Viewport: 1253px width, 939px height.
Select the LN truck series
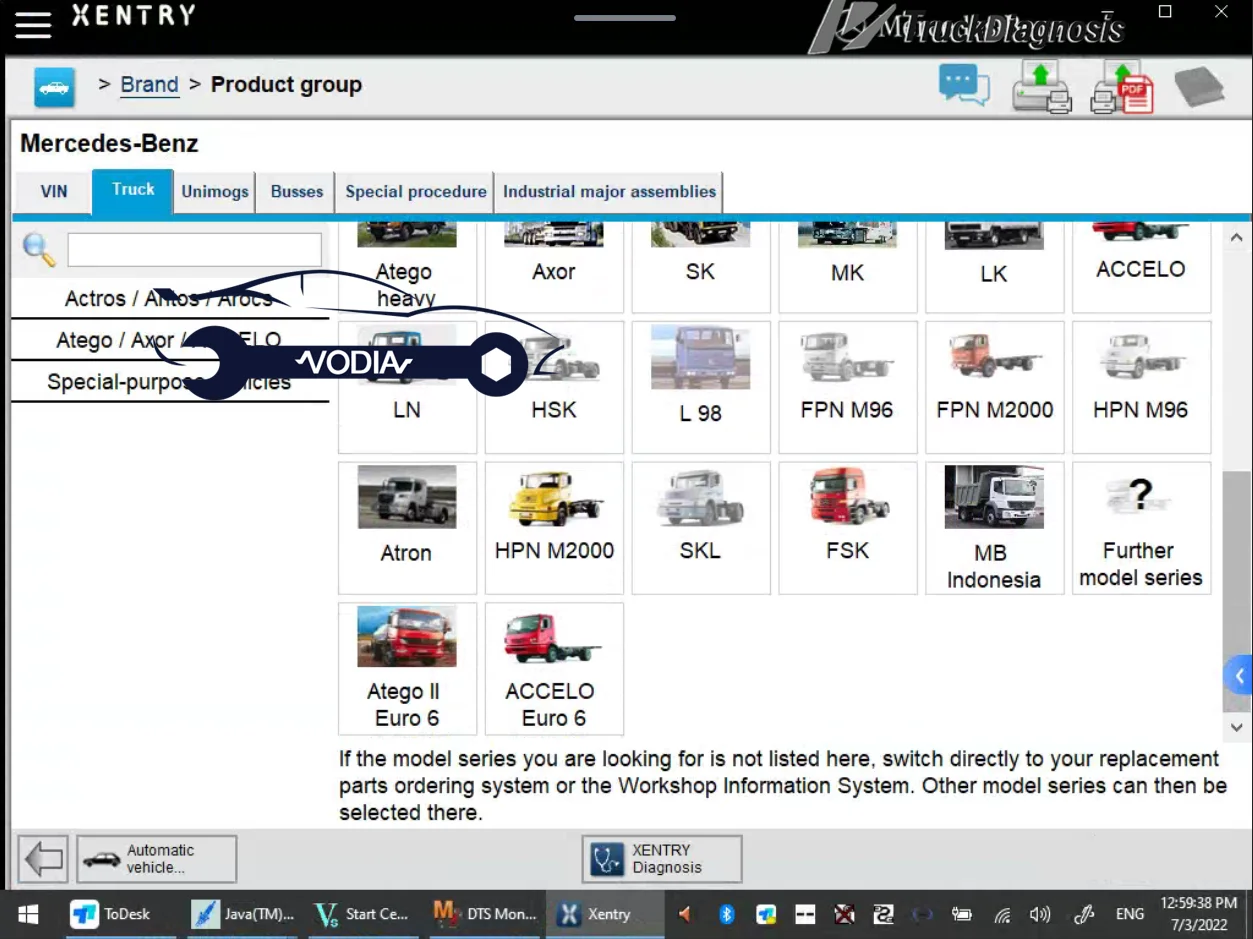407,387
